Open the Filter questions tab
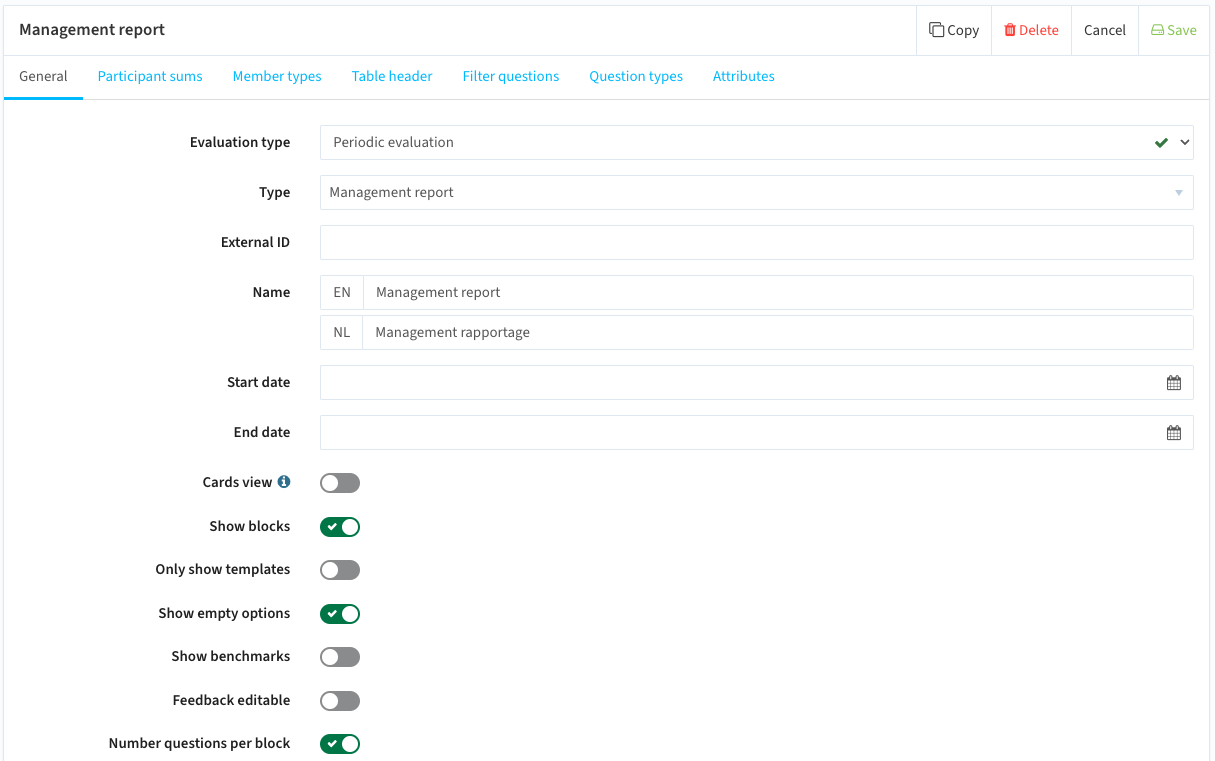 coord(511,76)
